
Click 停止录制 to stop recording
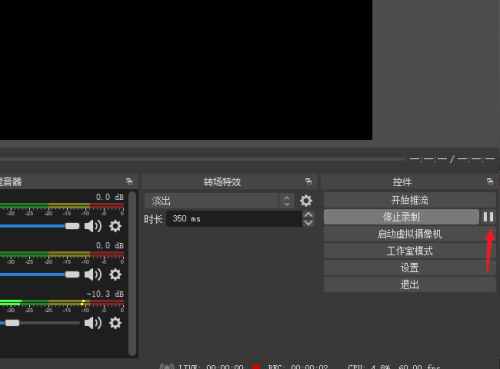tap(401, 217)
